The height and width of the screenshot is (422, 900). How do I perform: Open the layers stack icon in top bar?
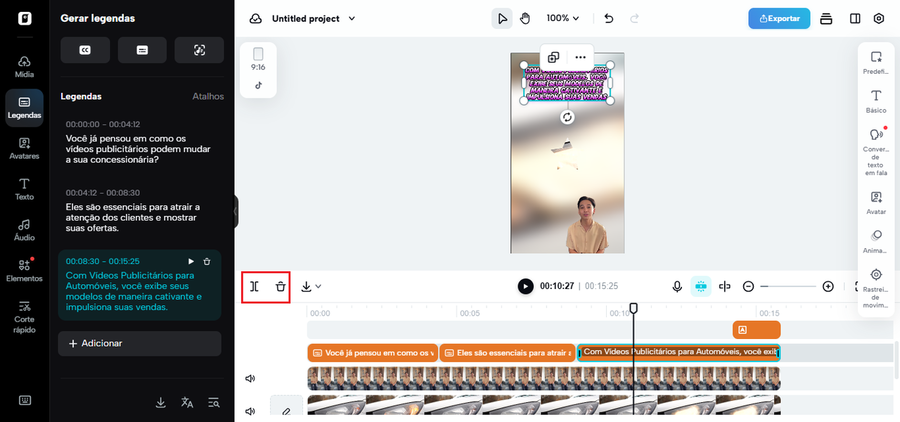tap(826, 19)
